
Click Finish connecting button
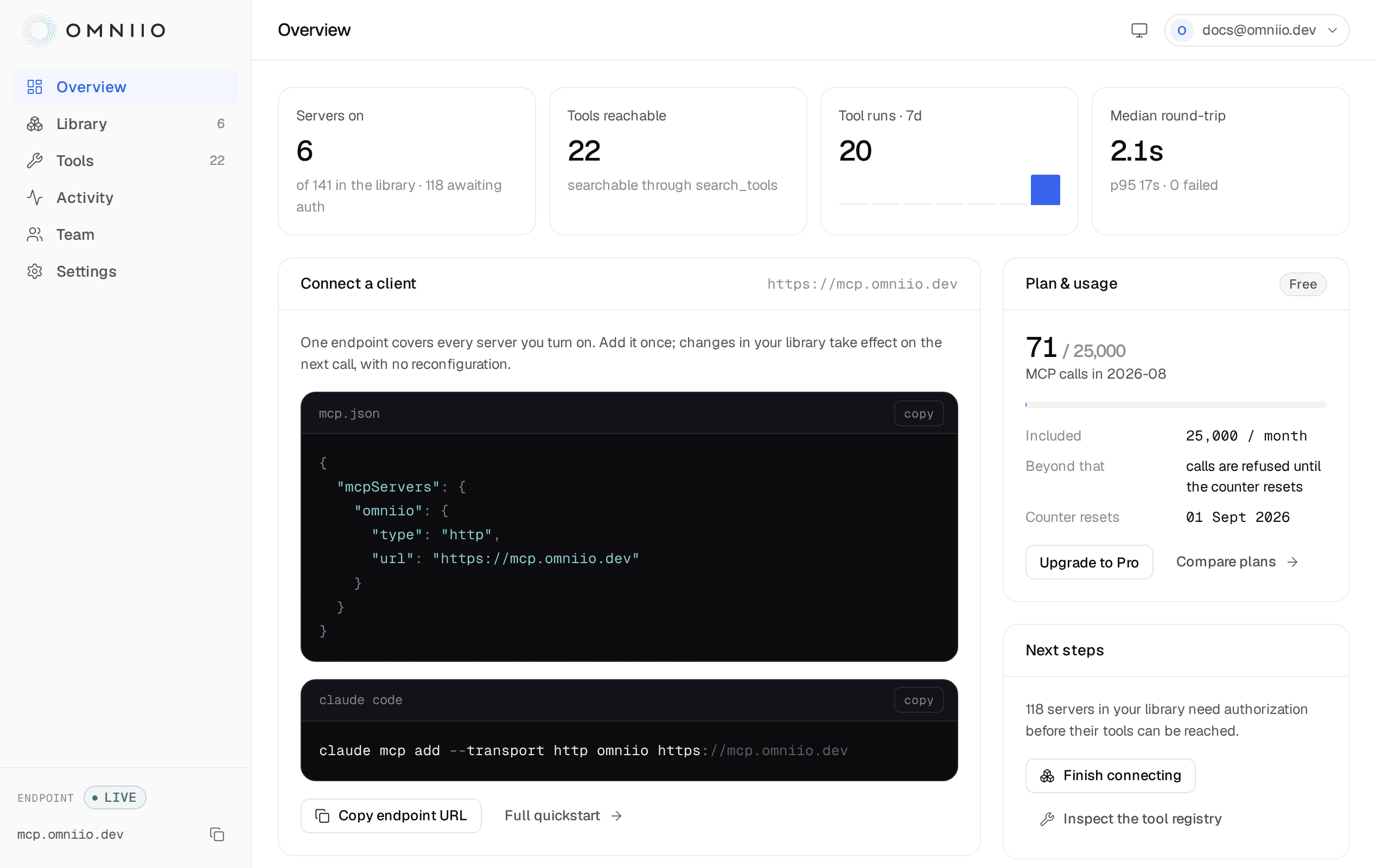[x=1110, y=776]
